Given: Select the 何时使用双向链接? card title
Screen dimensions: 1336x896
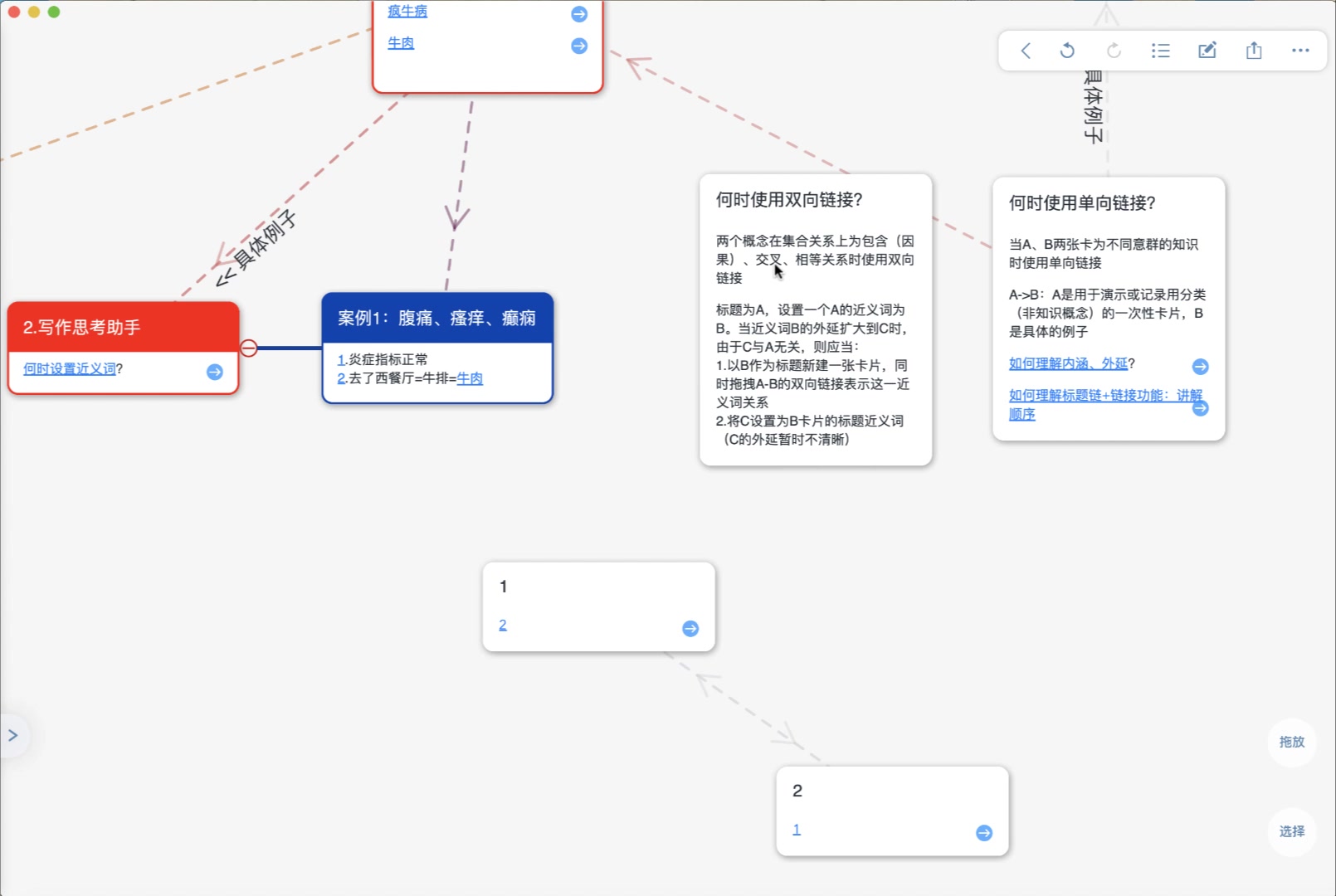Looking at the screenshot, I should tap(789, 200).
